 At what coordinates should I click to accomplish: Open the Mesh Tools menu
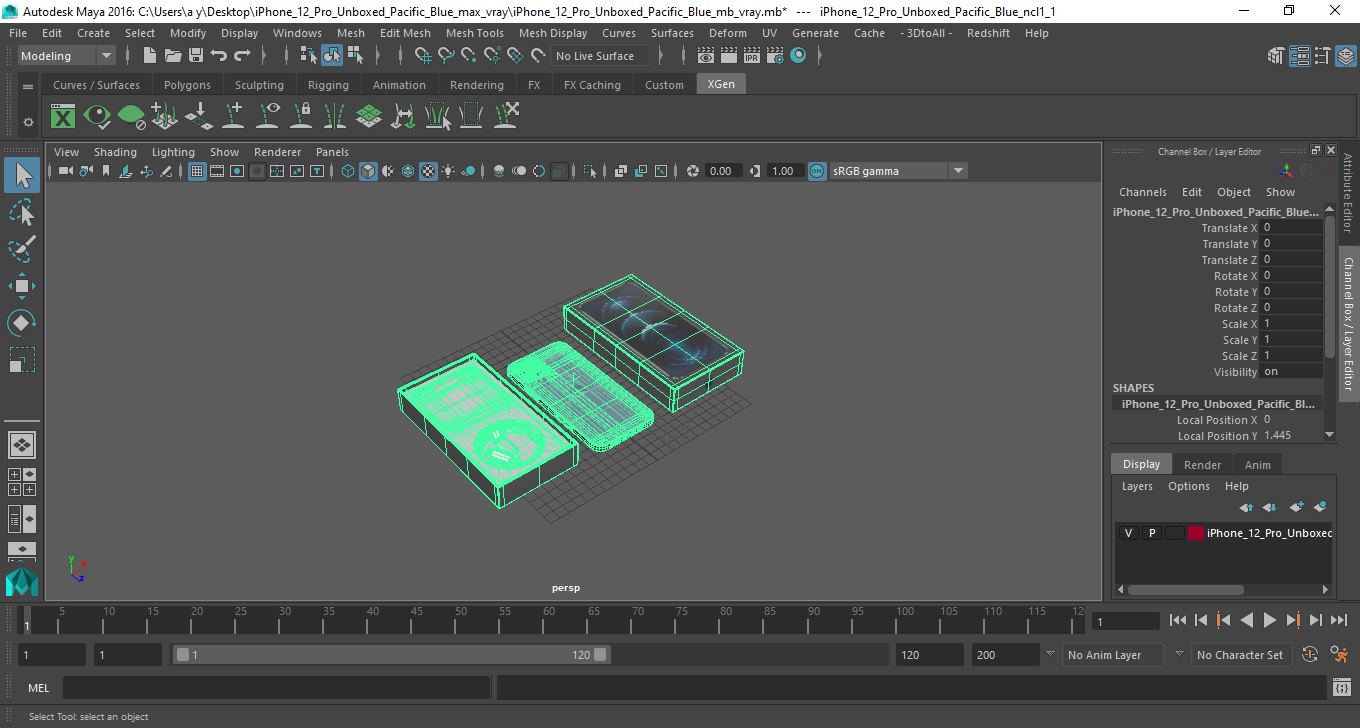click(x=475, y=33)
